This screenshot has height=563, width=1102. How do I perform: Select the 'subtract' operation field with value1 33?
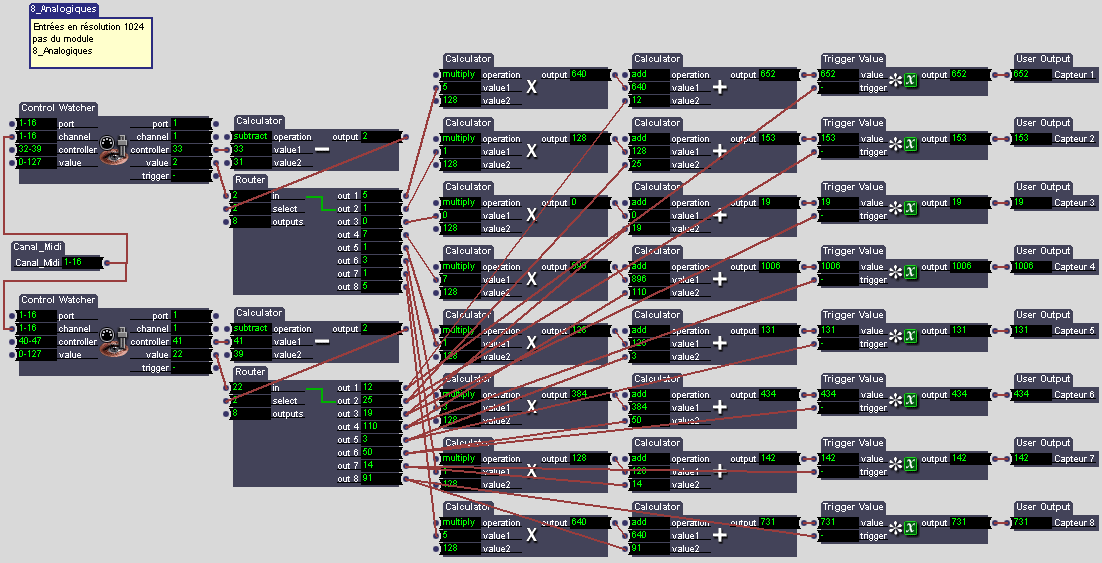(250, 136)
